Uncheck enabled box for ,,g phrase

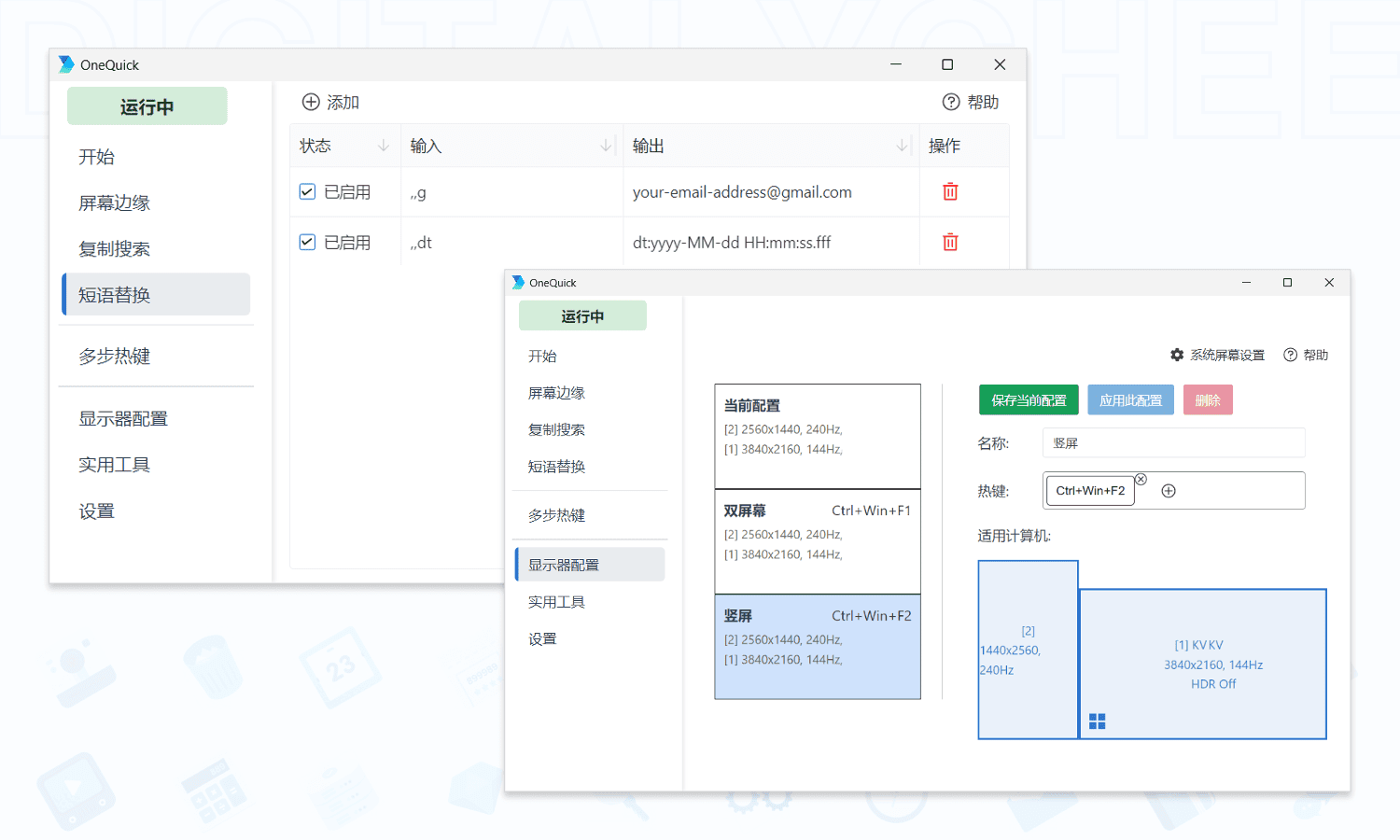pyautogui.click(x=307, y=191)
